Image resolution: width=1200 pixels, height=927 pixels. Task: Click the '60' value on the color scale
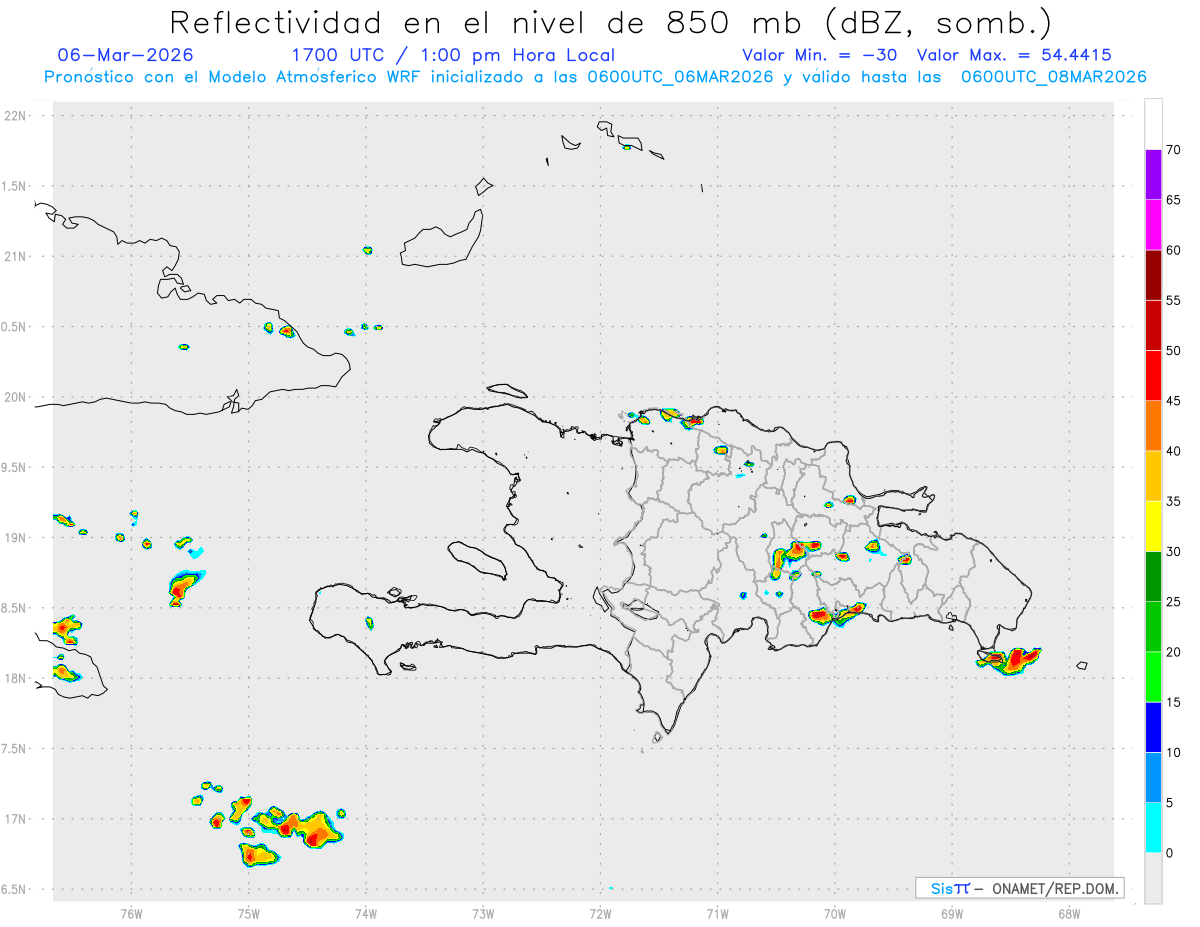pos(1173,250)
